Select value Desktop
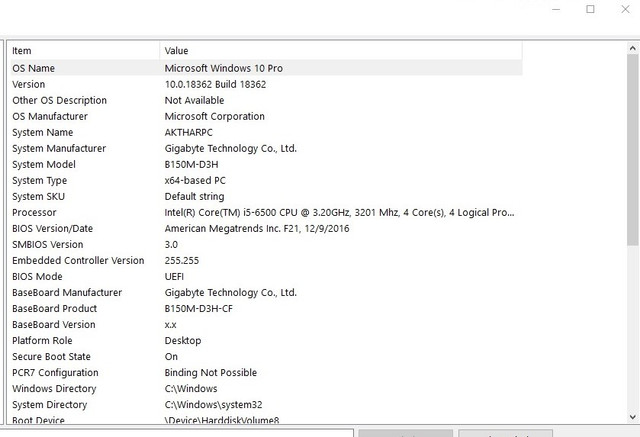This screenshot has width=640, height=437. coord(183,341)
